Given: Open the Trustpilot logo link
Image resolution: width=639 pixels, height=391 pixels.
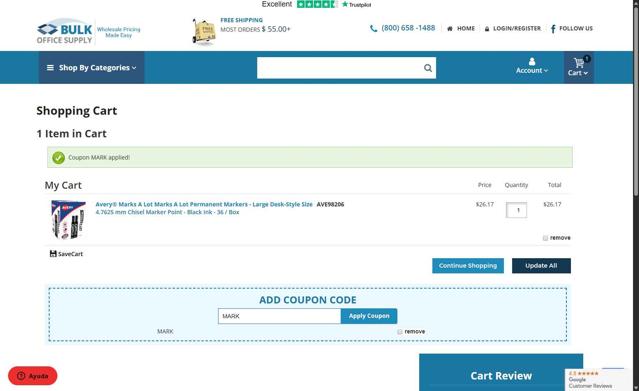Looking at the screenshot, I should [356, 4].
